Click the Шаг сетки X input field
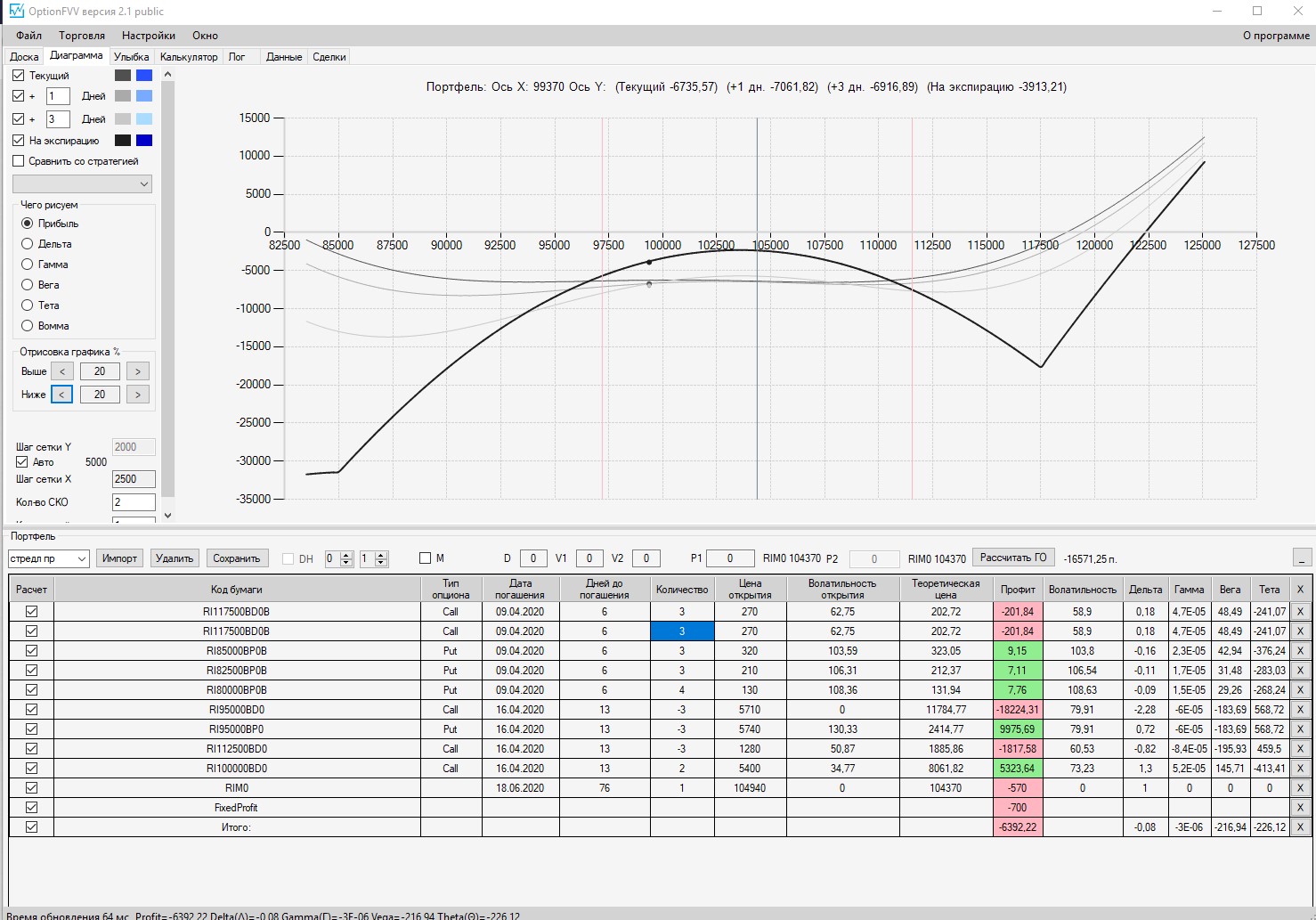Screen dimensions: 1316x920 coord(134,479)
